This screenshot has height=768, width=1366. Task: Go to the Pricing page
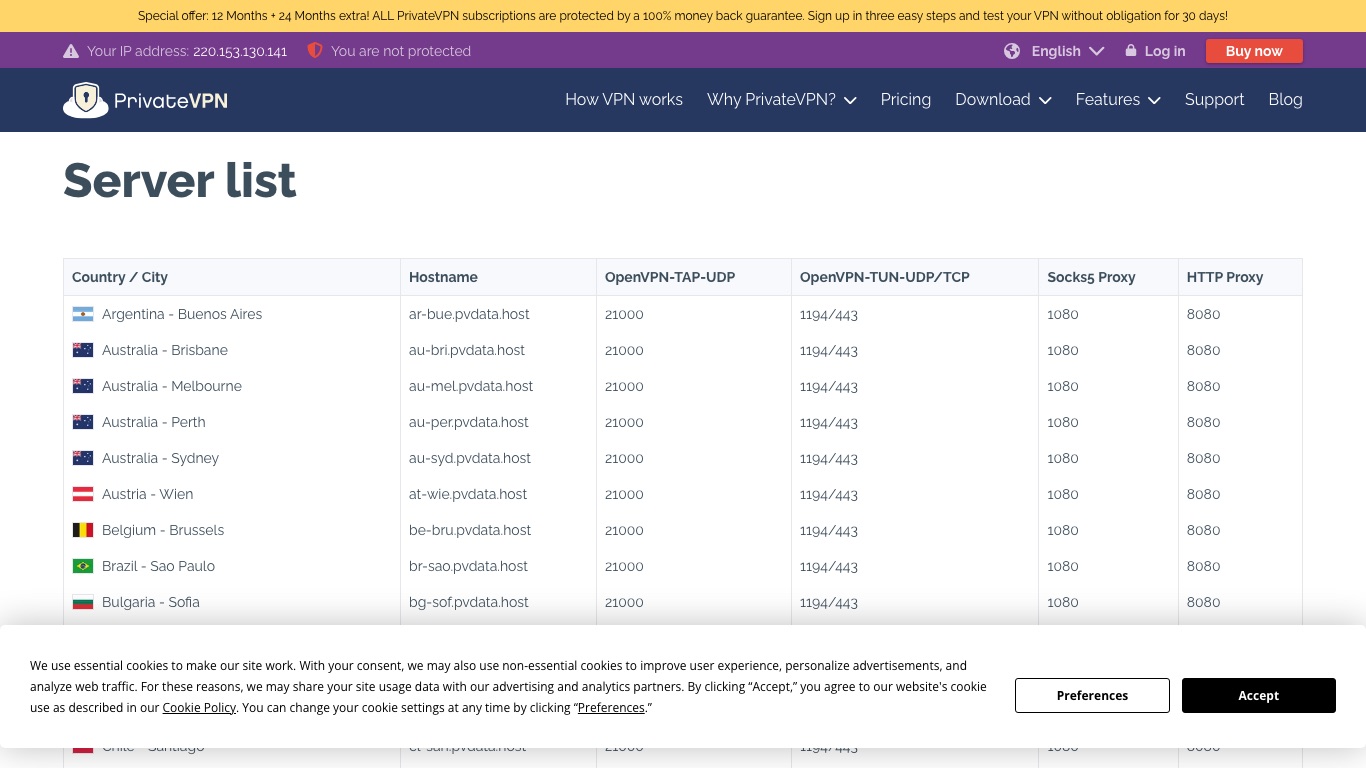click(906, 100)
